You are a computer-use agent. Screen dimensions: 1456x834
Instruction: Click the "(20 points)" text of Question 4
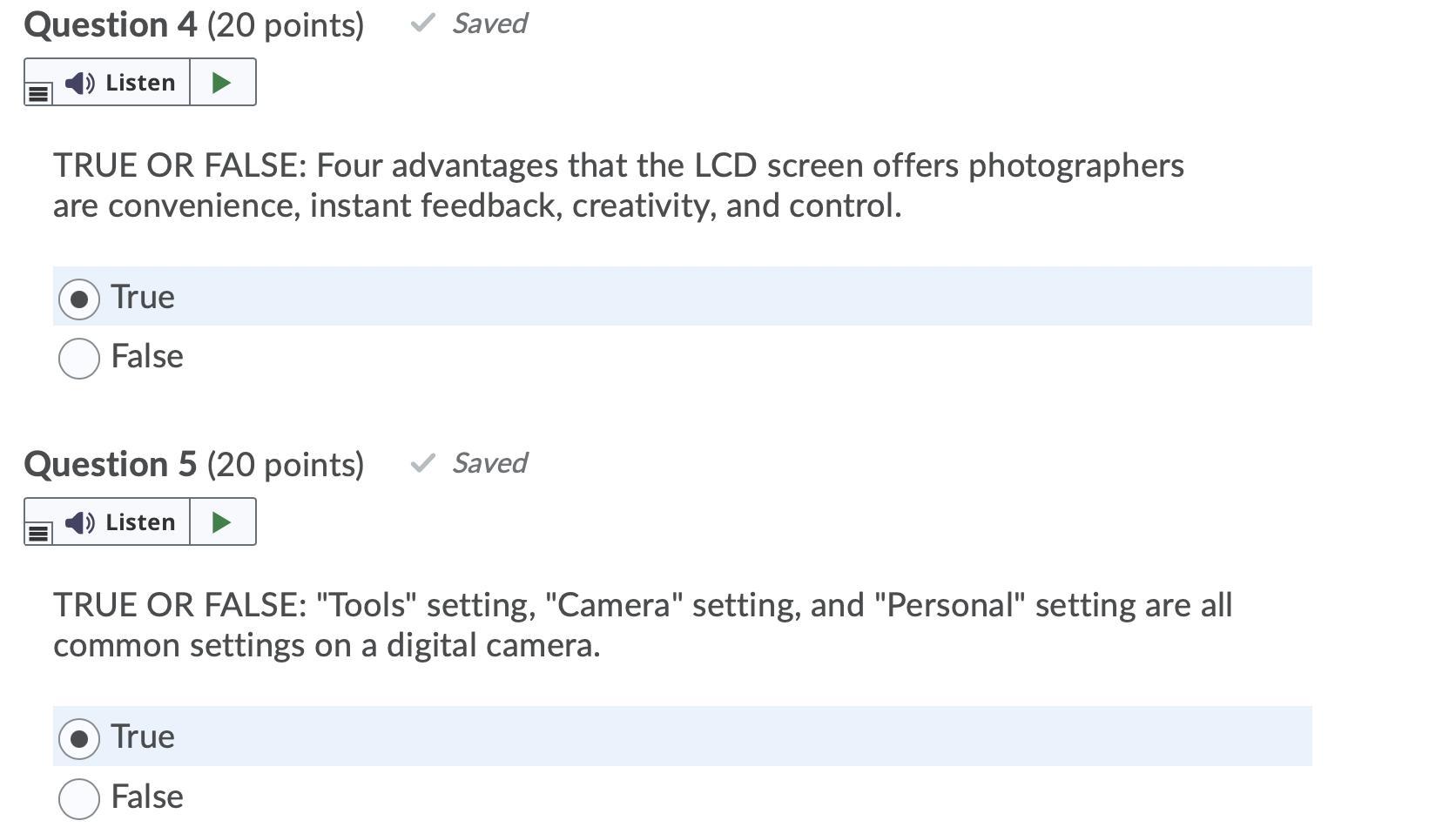click(286, 24)
